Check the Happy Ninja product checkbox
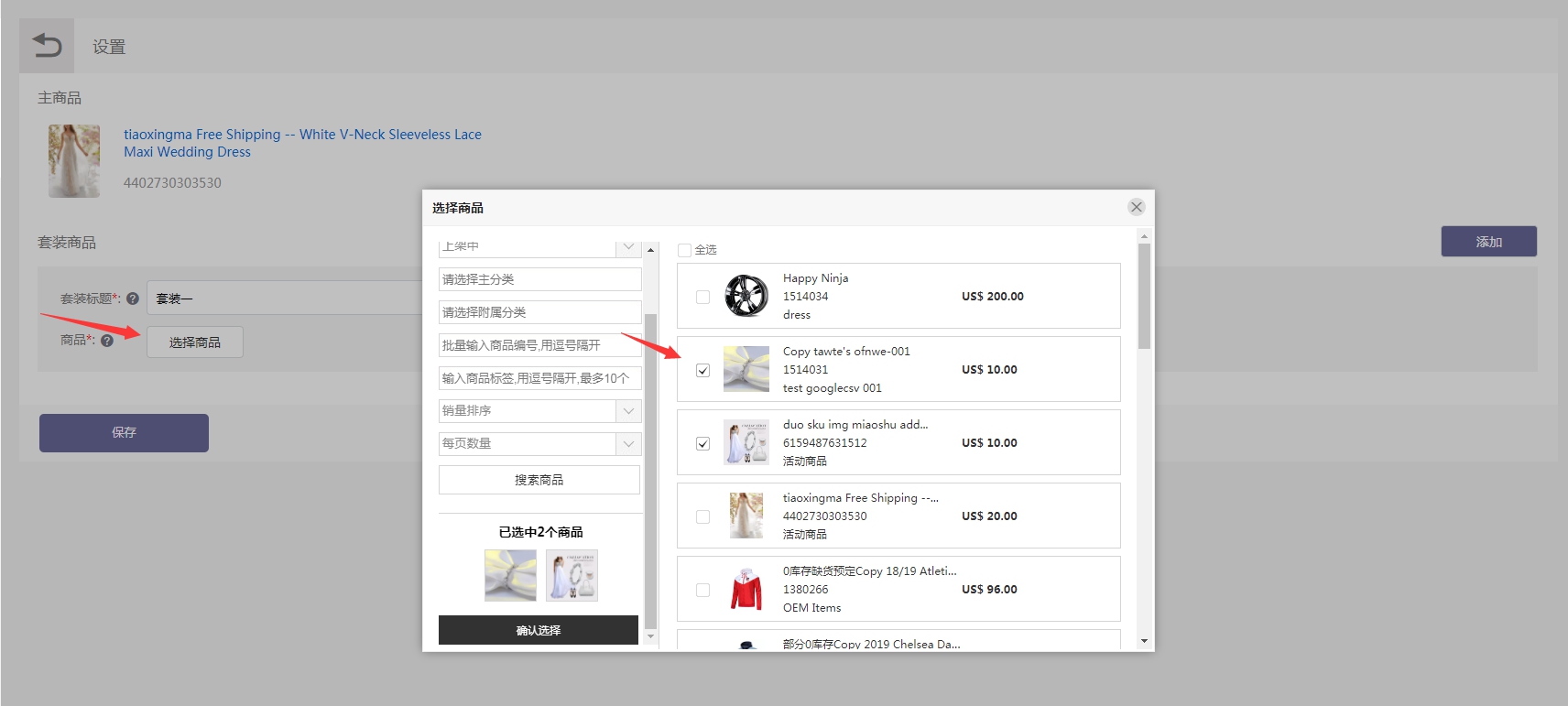 (x=702, y=297)
